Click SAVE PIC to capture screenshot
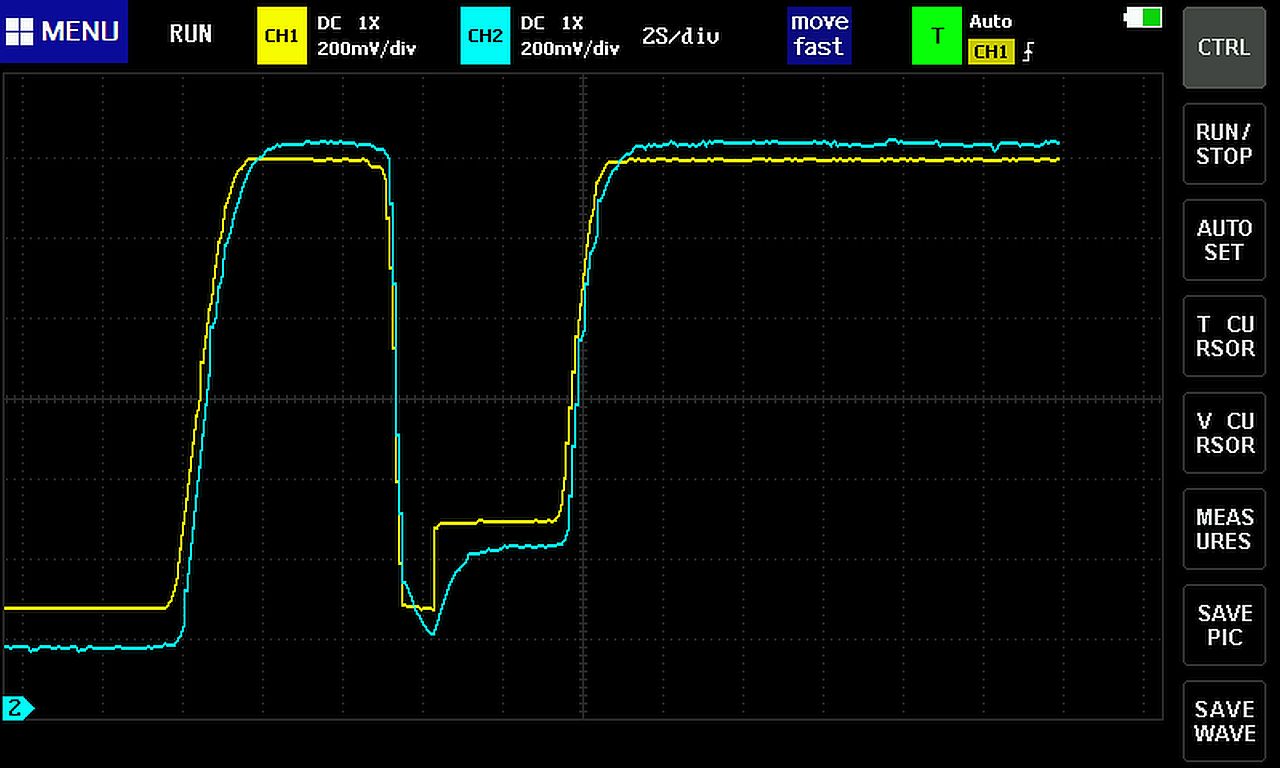1280x768 pixels. [1224, 625]
